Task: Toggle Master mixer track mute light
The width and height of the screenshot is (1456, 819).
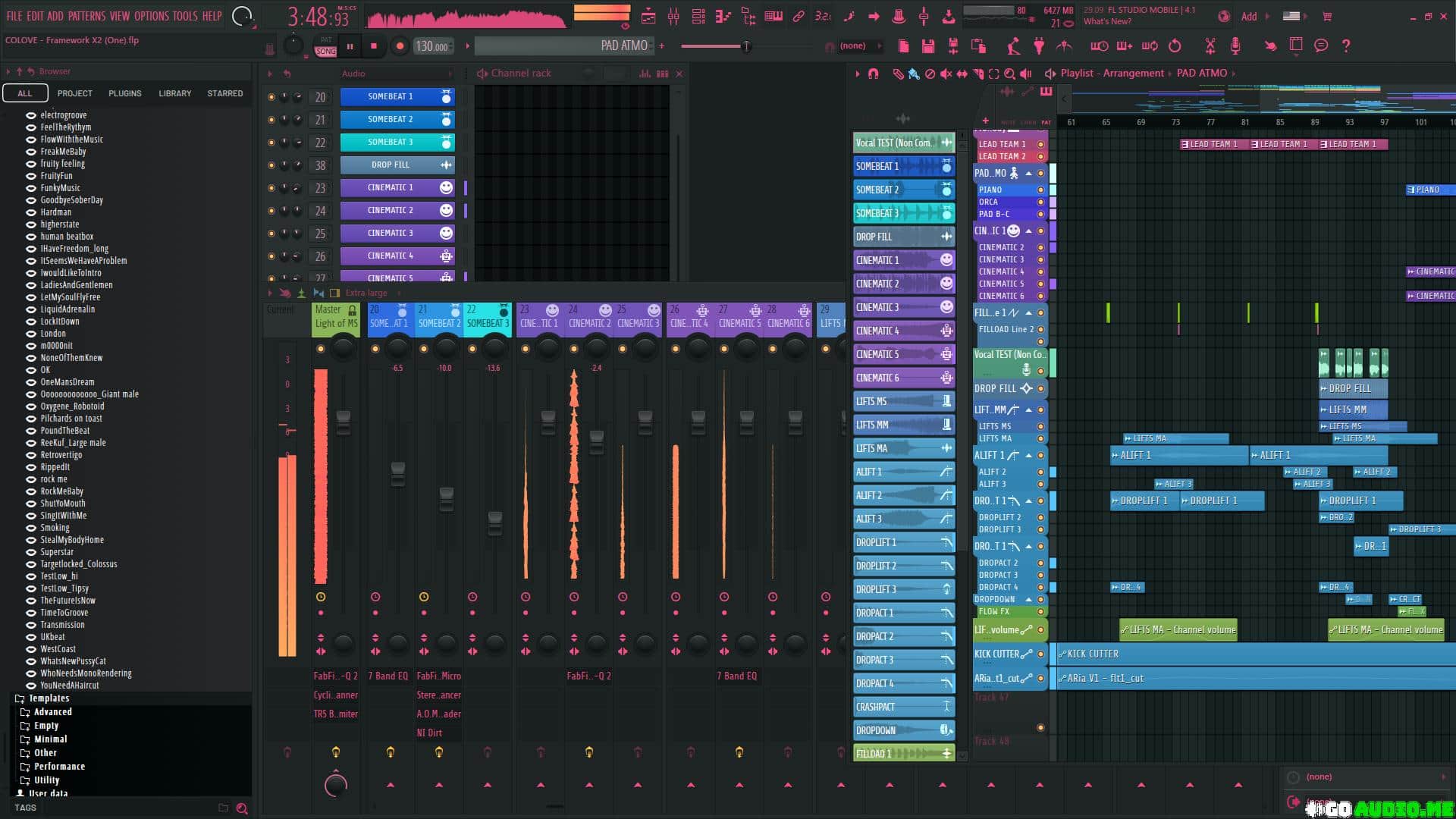Action: pyautogui.click(x=321, y=349)
